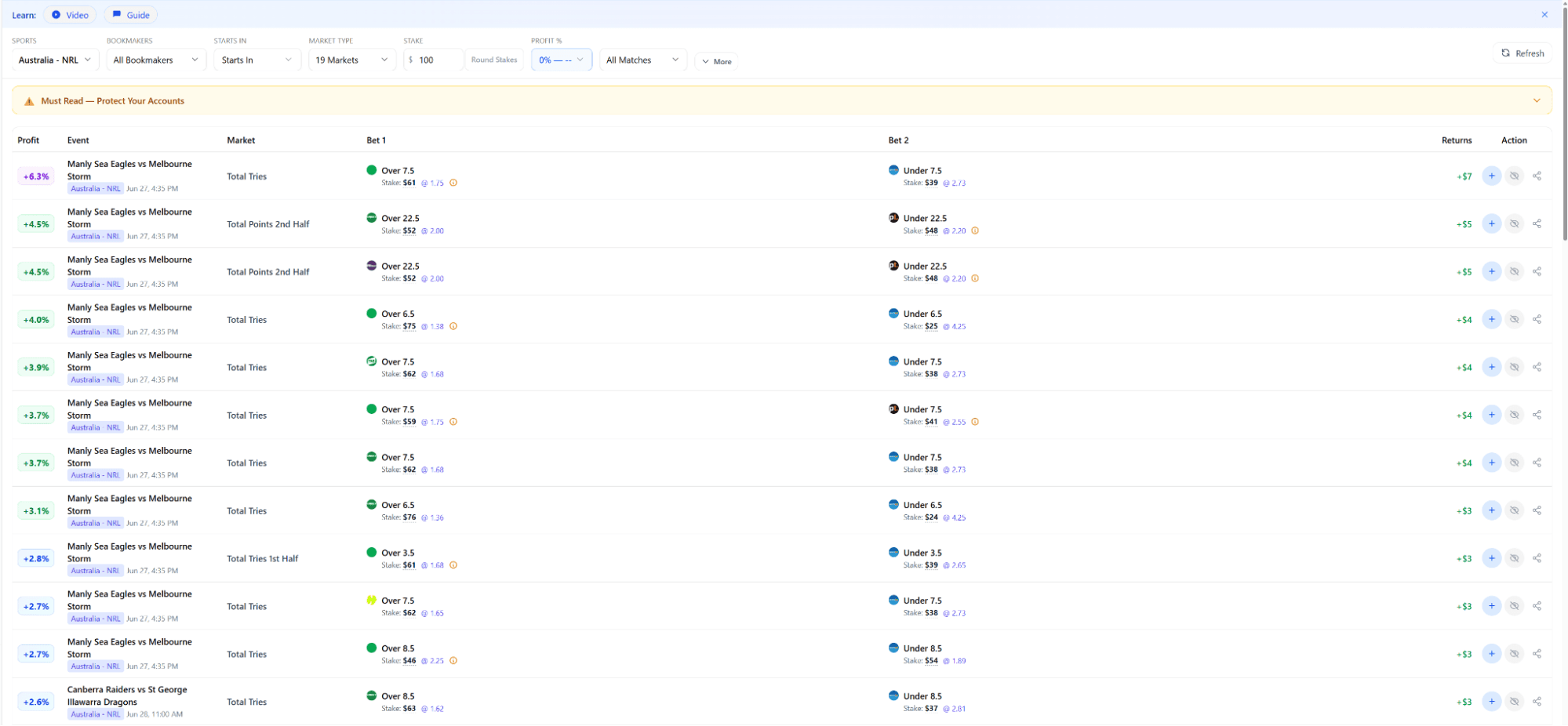Screen dimensions: 1568x726
Task: Share the +3.9% Total Tries row
Action: click(1537, 368)
